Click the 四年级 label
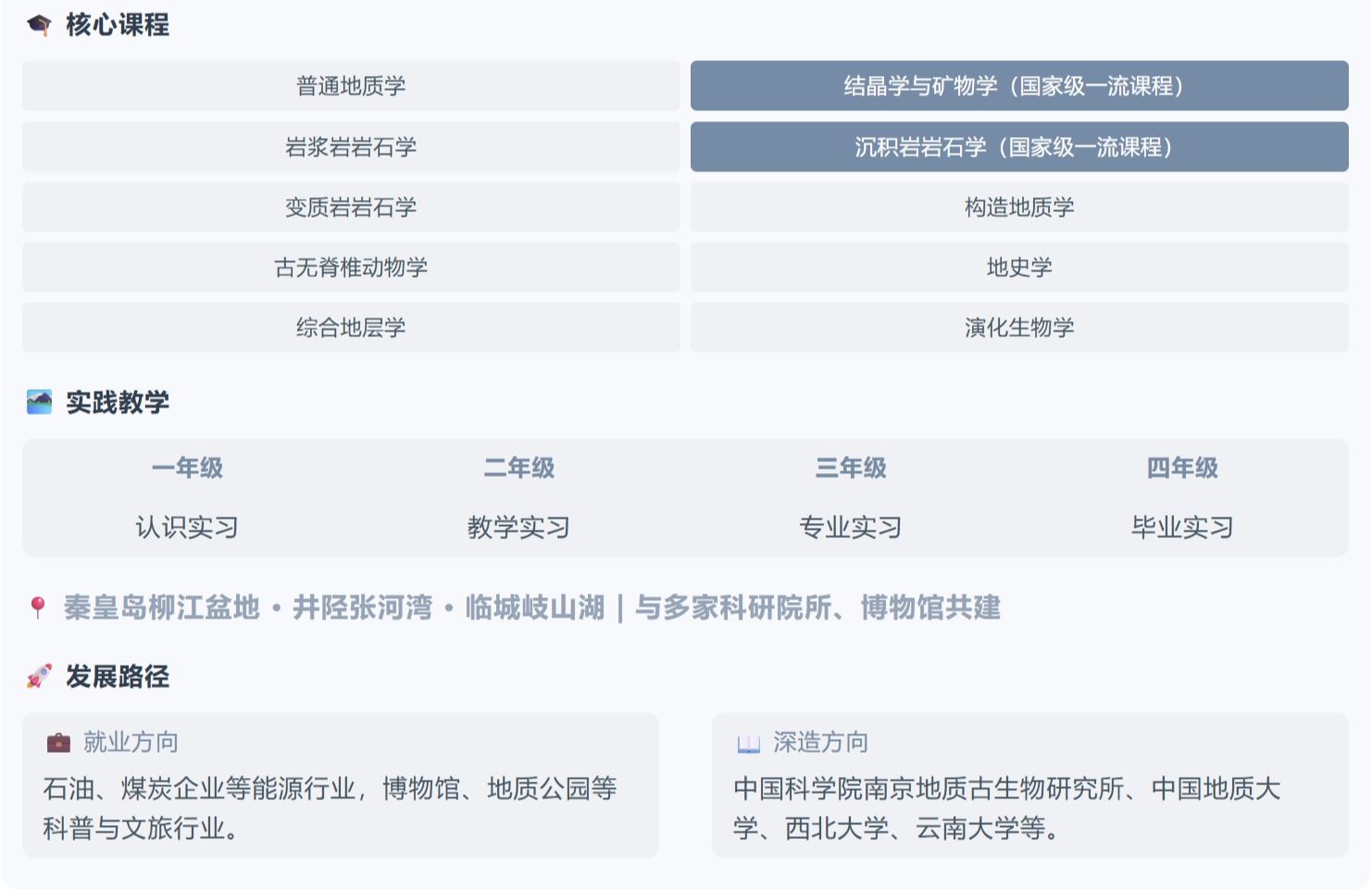This screenshot has height=889, width=1372. point(1182,468)
